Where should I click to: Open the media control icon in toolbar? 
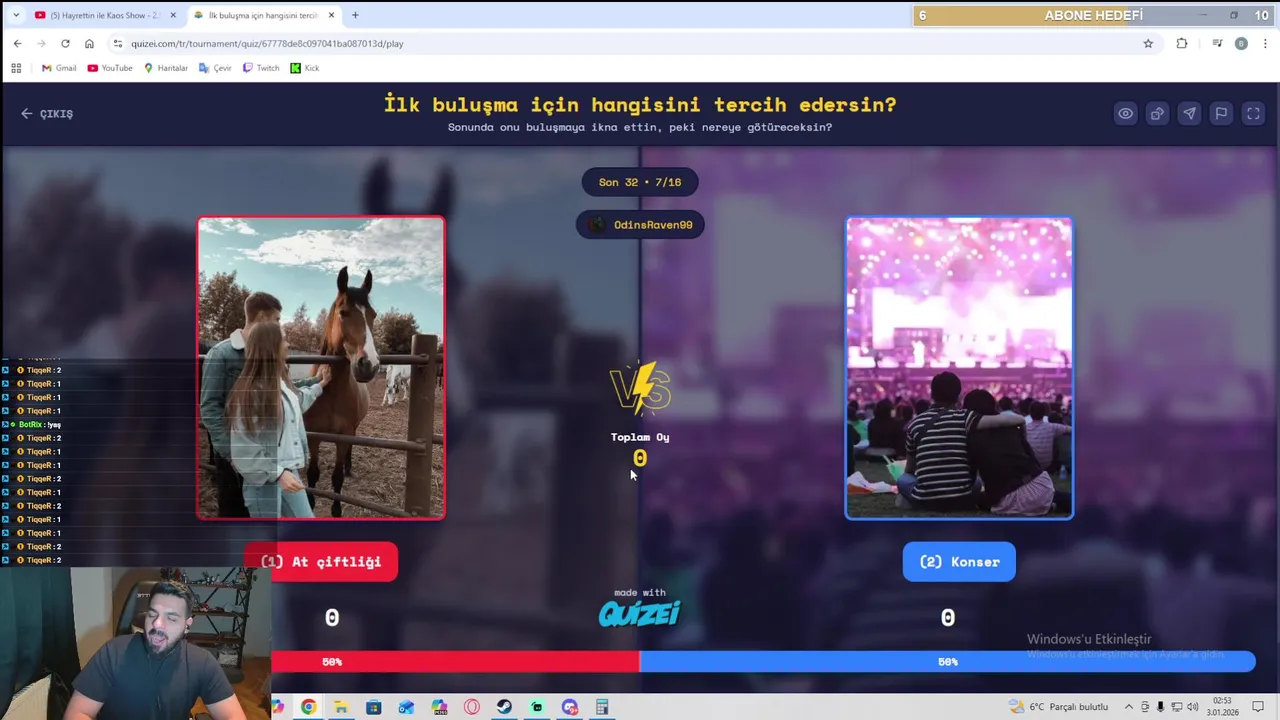(x=1217, y=44)
